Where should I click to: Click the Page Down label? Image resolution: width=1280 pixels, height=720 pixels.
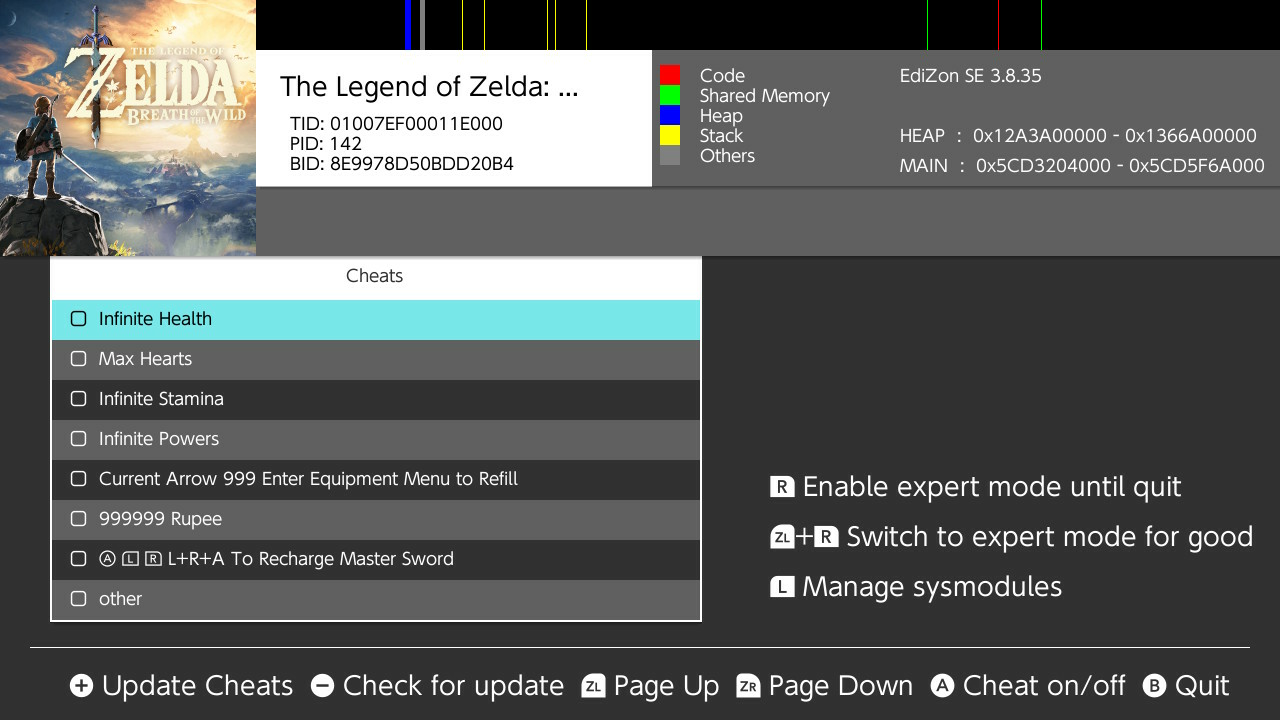(841, 686)
